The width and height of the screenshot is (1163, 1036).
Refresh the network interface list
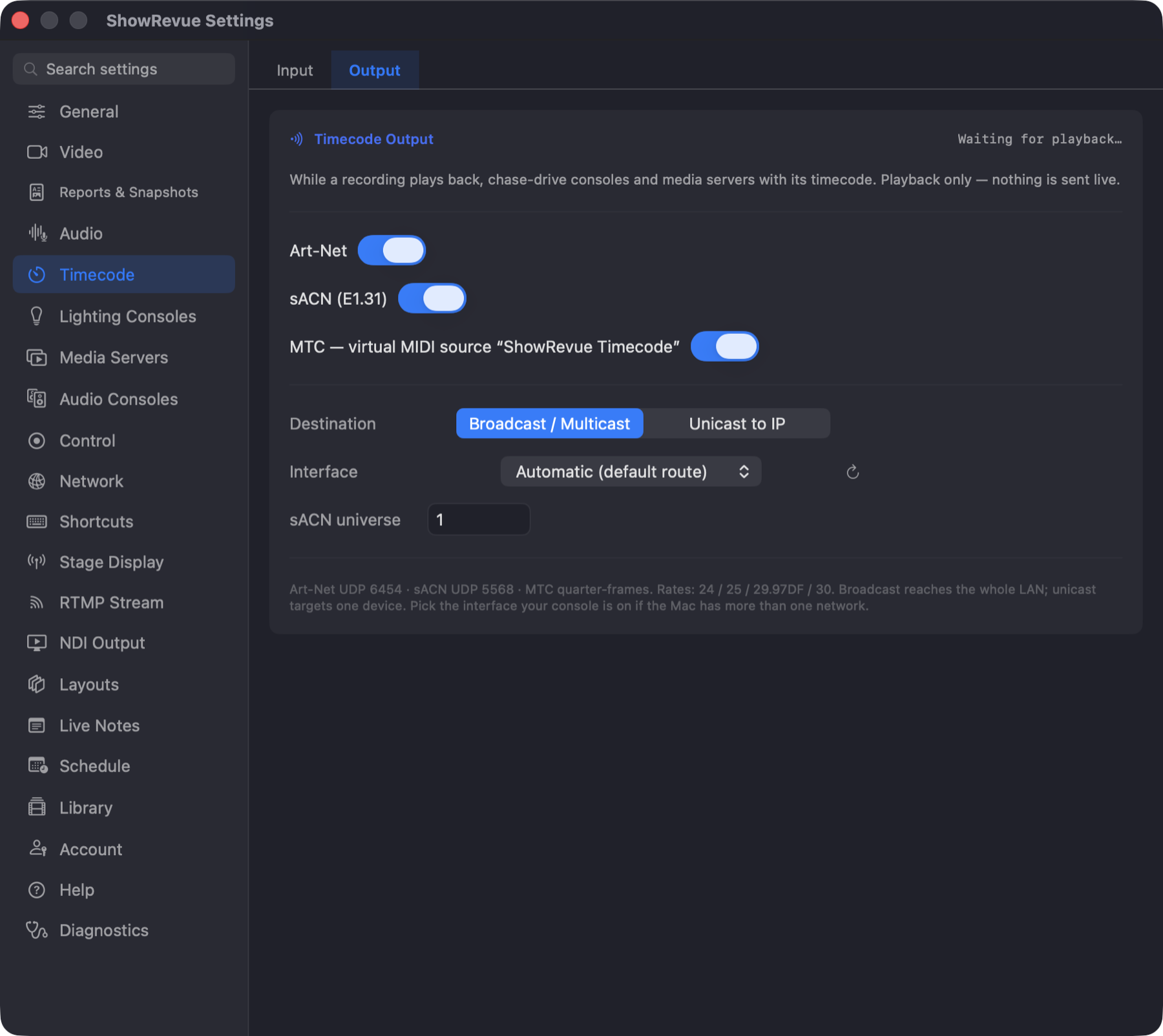[852, 472]
